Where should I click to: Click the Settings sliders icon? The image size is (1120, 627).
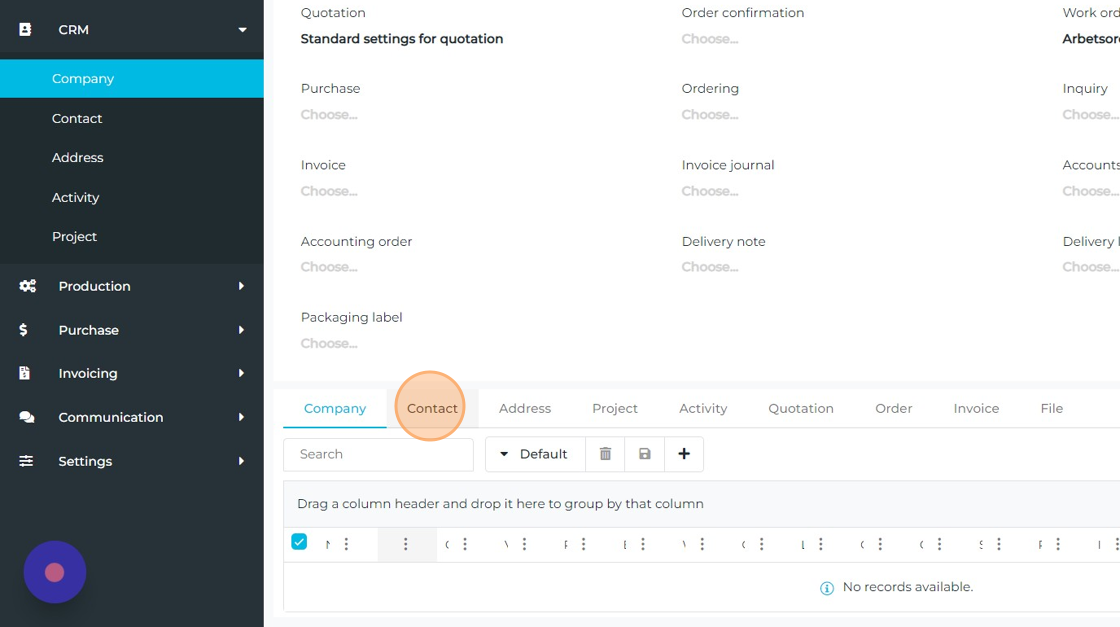pos(27,461)
